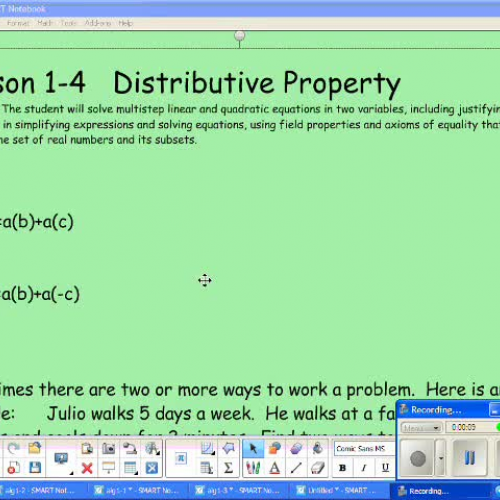
Task: Save the notebook with the floppy icon
Action: [35, 468]
